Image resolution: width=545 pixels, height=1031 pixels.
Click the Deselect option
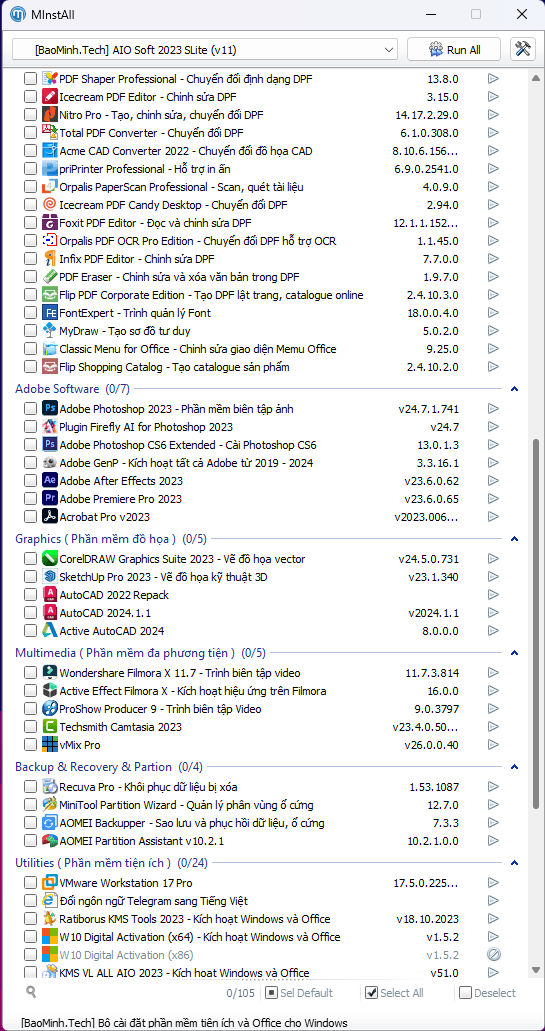[488, 993]
